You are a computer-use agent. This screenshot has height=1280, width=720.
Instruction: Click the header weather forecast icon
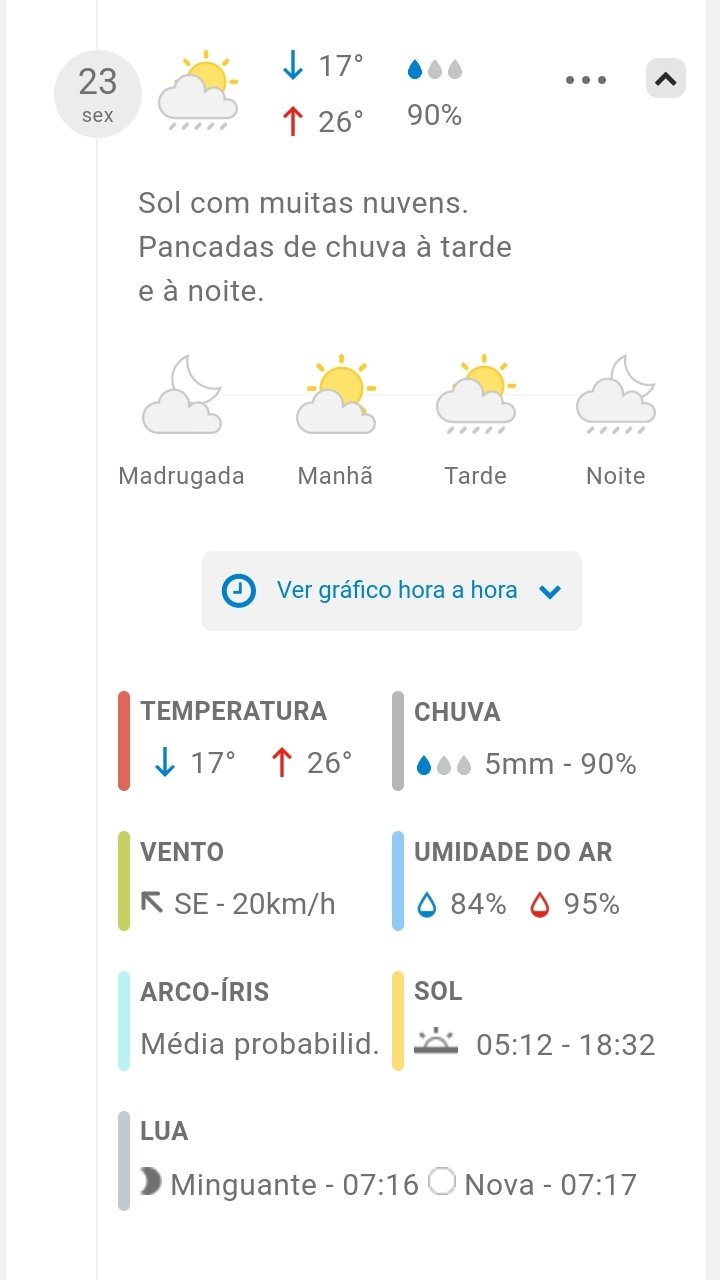pyautogui.click(x=198, y=92)
